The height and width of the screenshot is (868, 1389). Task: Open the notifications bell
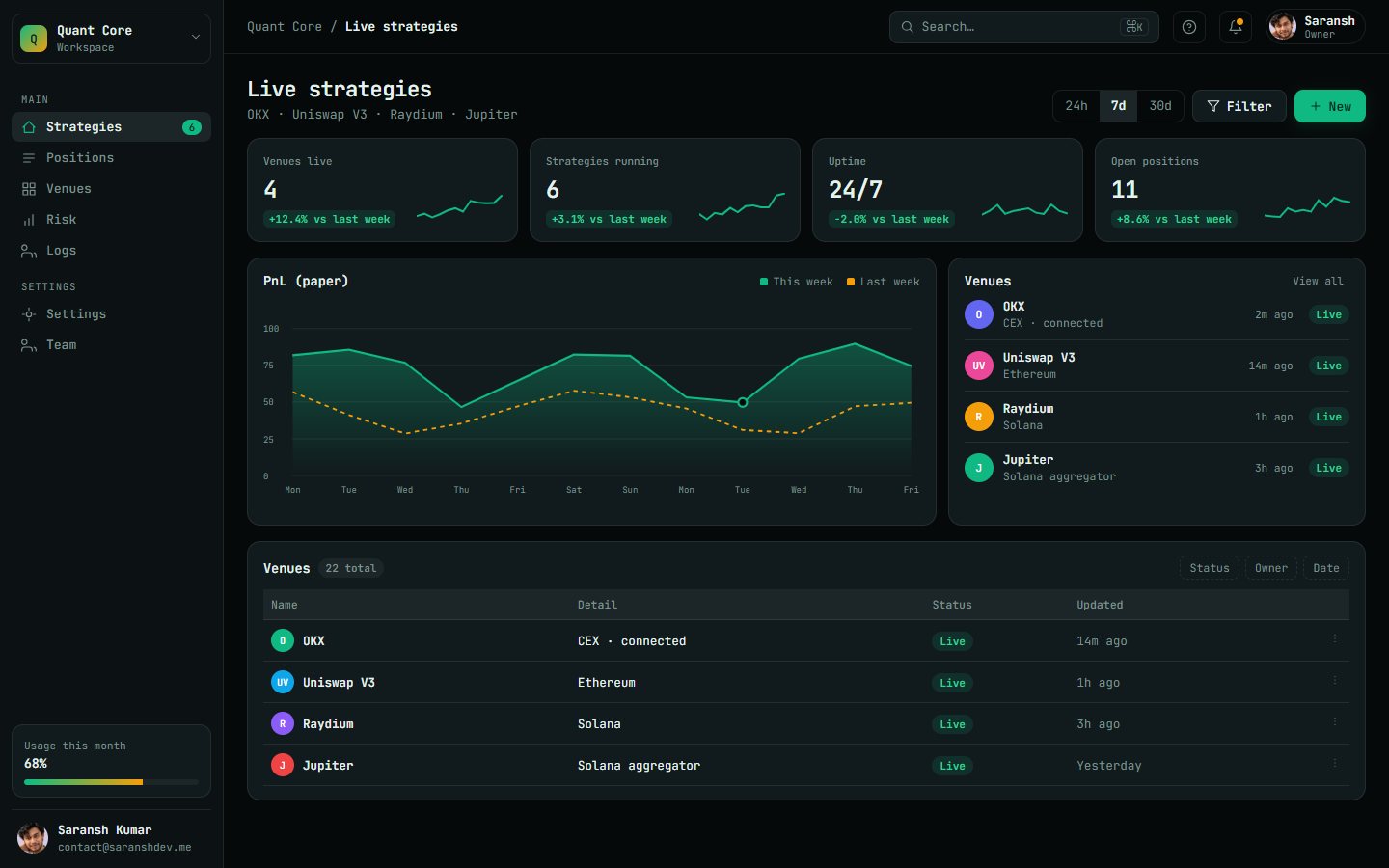tap(1236, 27)
